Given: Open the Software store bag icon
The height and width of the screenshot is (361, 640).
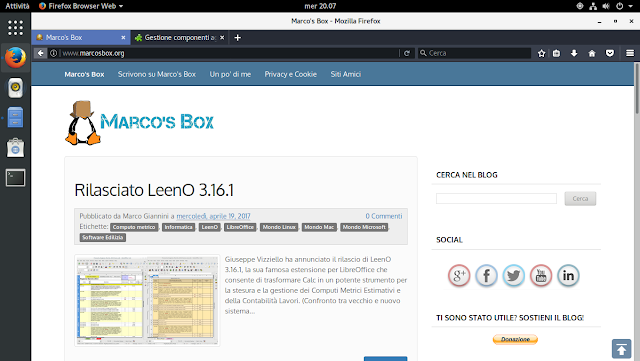Looking at the screenshot, I should (x=16, y=147).
